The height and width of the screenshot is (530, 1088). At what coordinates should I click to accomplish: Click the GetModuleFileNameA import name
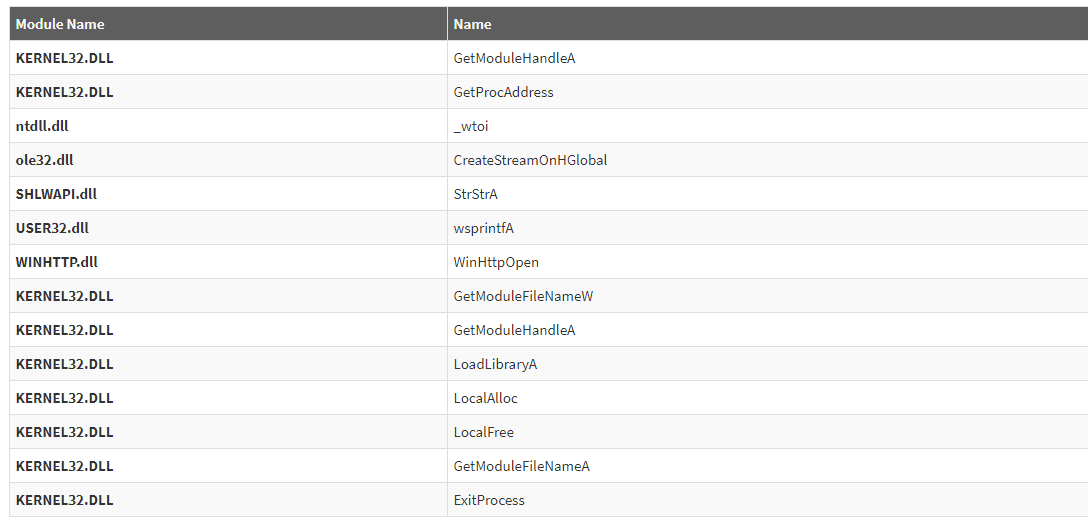[x=521, y=466]
